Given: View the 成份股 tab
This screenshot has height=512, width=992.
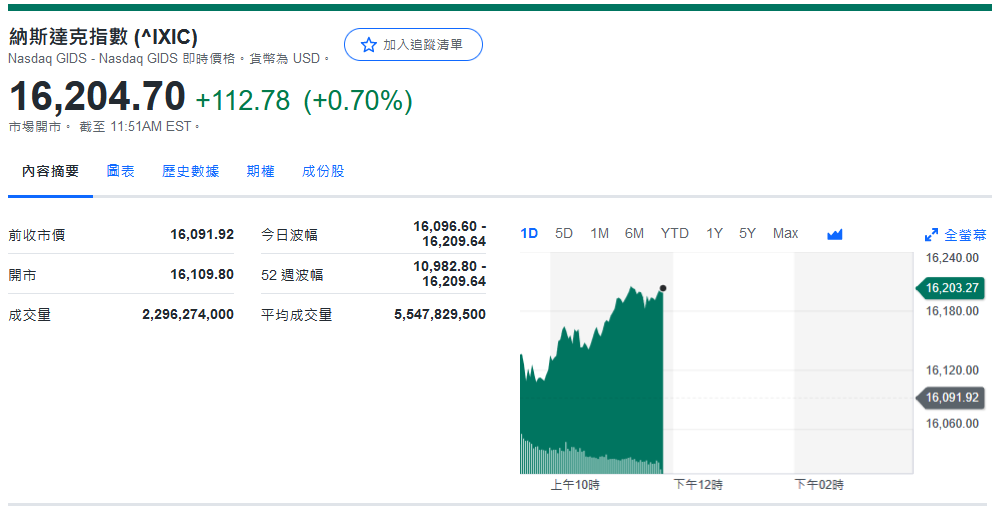Looking at the screenshot, I should tap(323, 171).
